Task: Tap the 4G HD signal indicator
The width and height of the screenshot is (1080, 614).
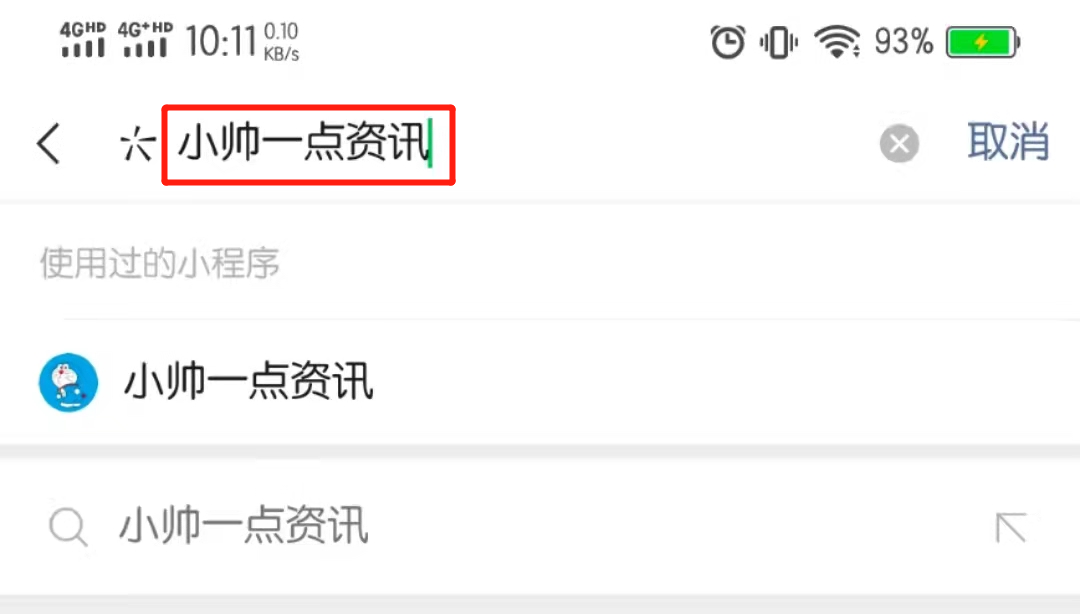Action: [x=83, y=39]
